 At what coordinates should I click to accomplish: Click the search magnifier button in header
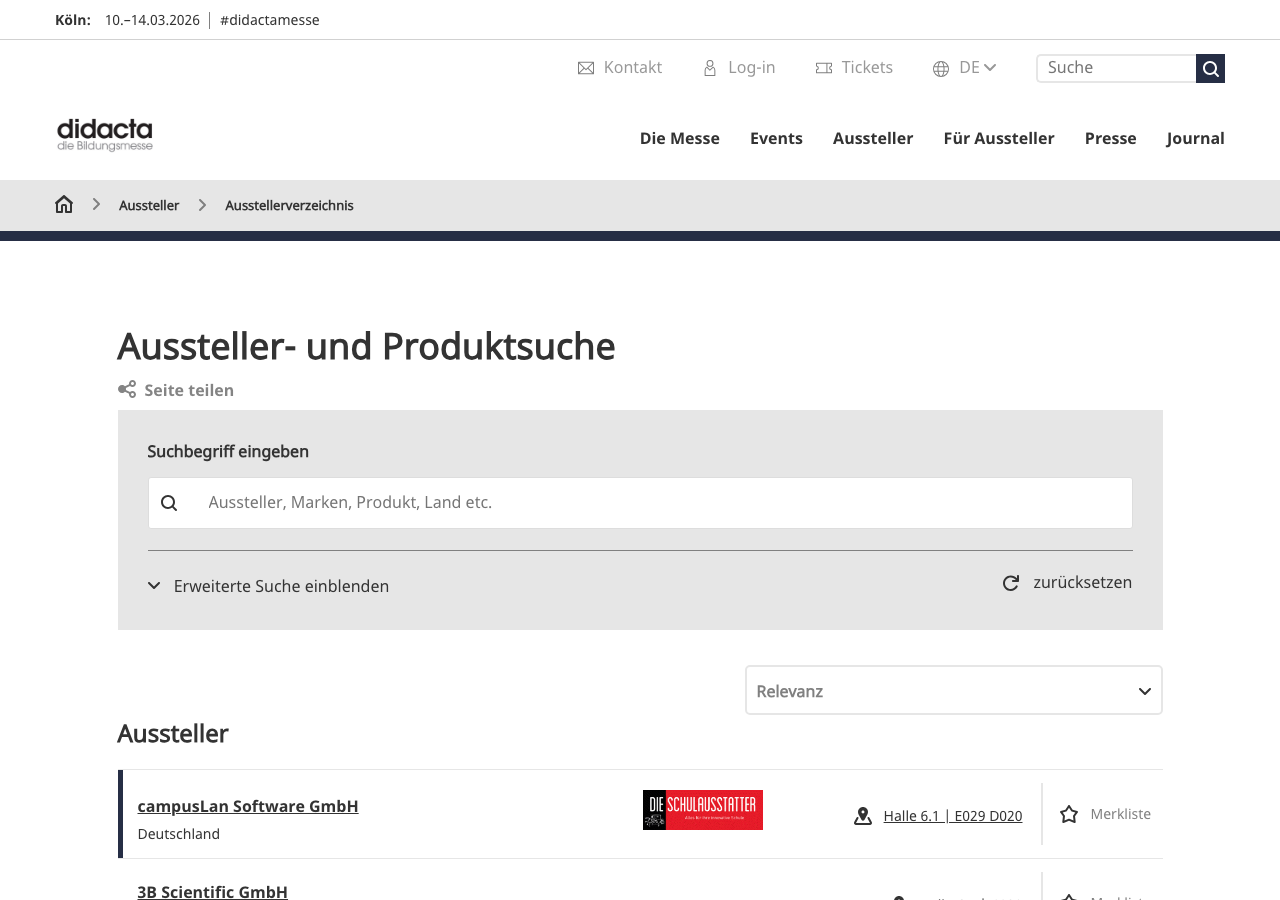pyautogui.click(x=1210, y=68)
